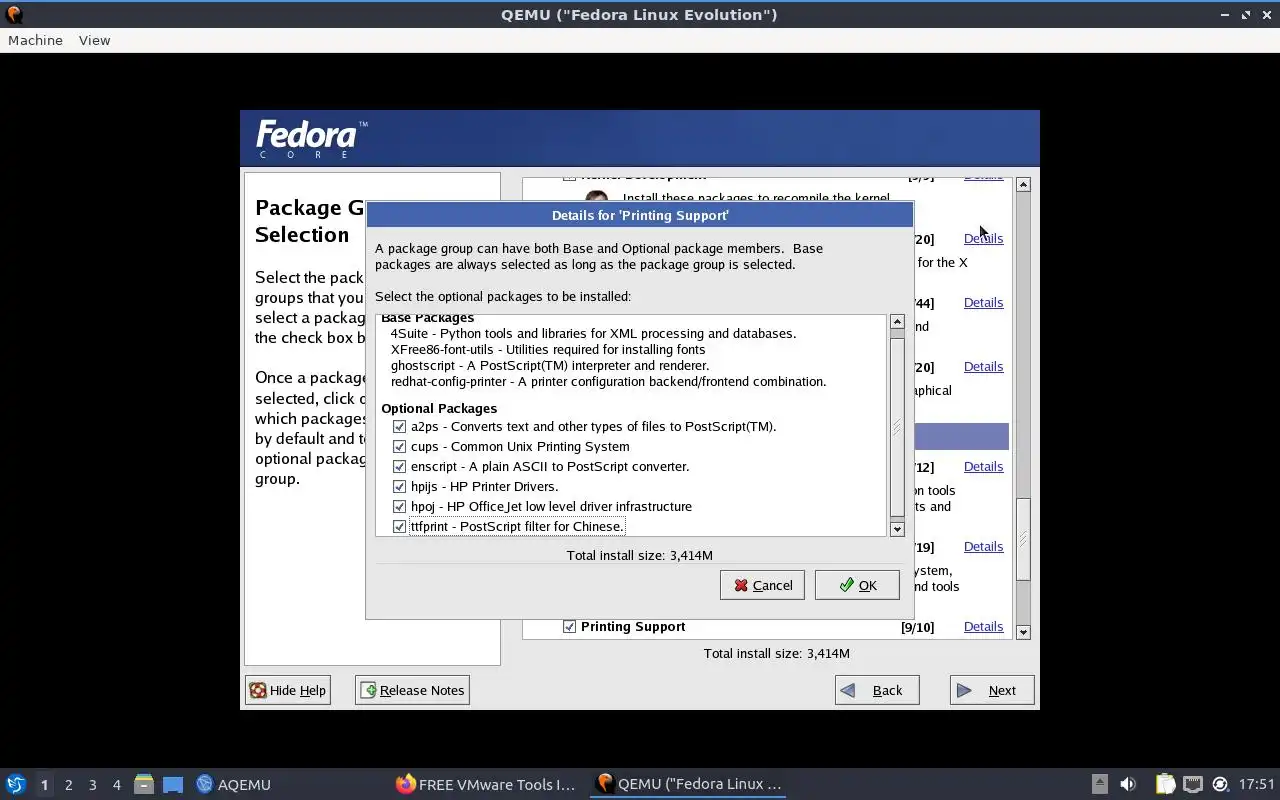Screen dimensions: 1280x800
Task: Open the system start menu icon
Action: [15, 784]
